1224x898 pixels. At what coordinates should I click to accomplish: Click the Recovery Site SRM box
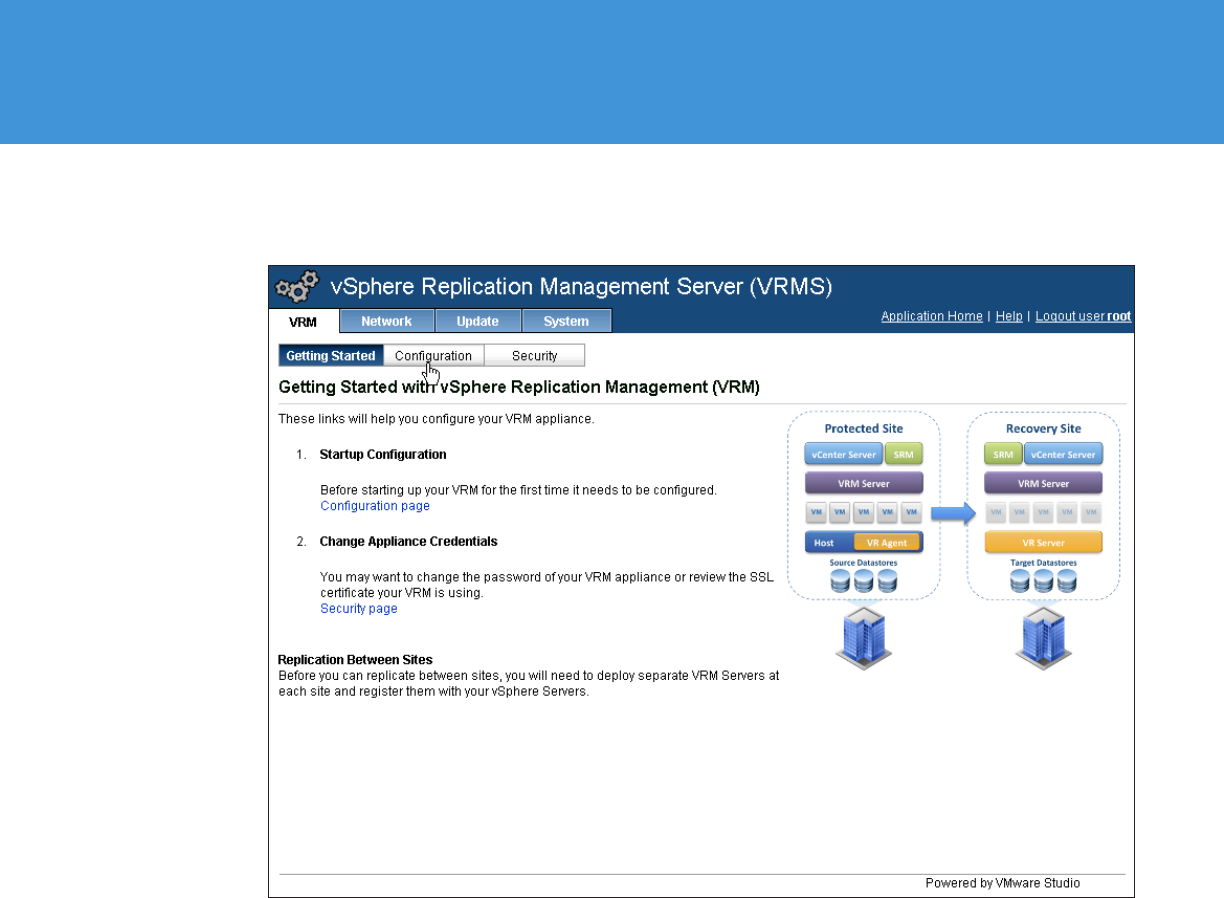(x=1003, y=455)
